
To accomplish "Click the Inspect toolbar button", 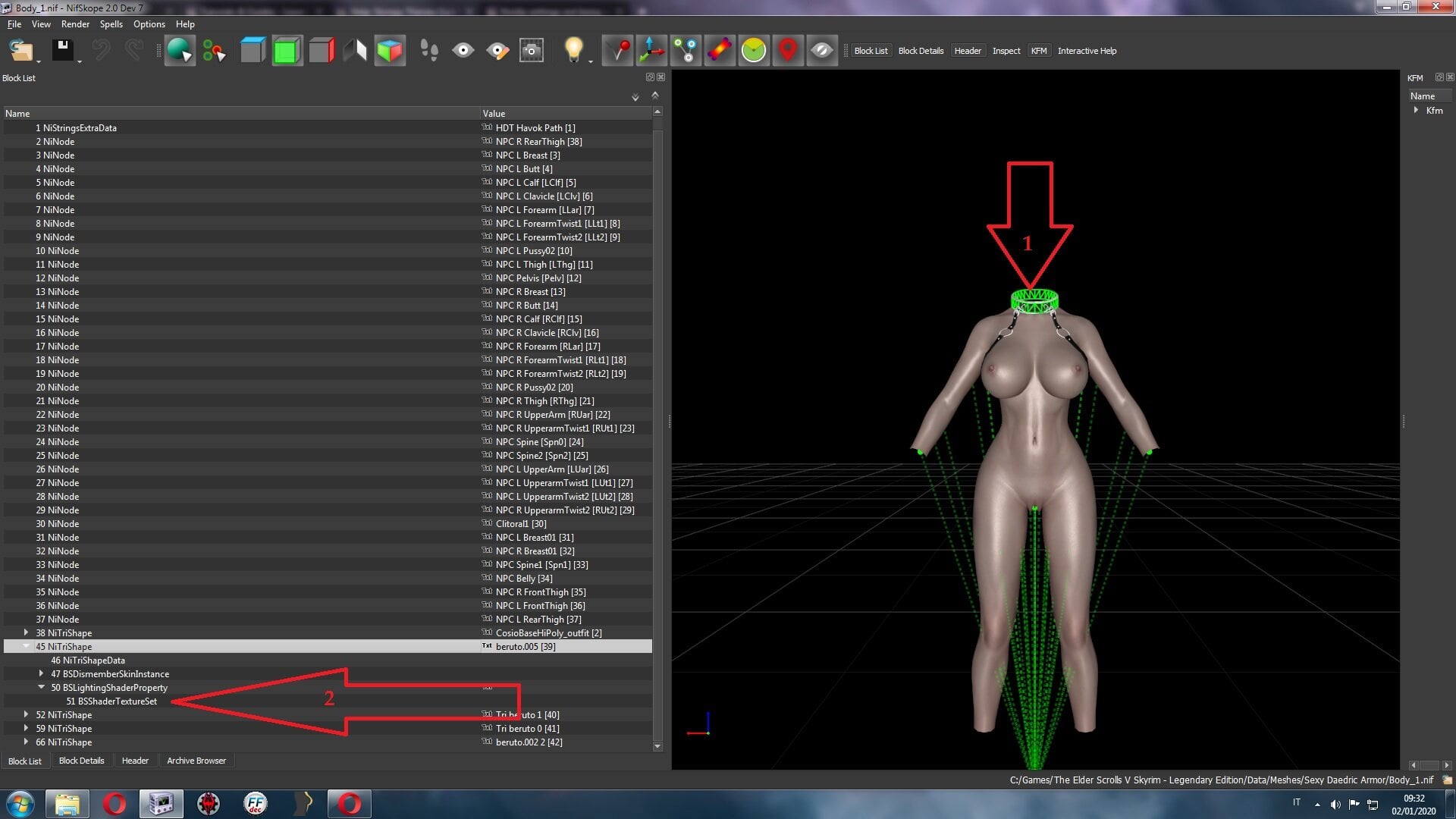I will pos(1006,51).
